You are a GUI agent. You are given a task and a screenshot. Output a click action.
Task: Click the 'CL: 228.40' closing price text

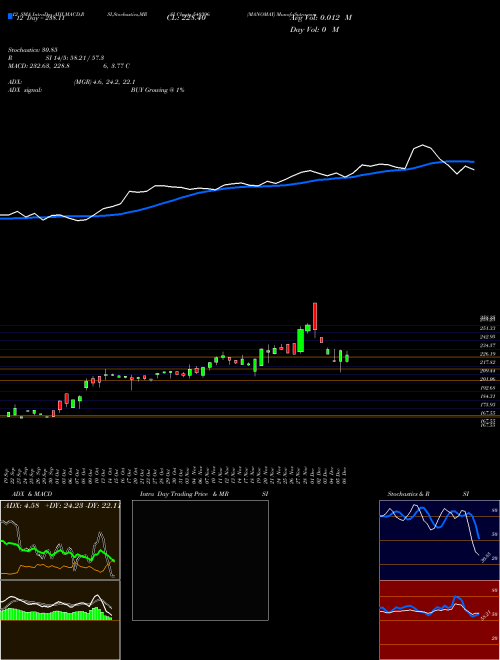[x=186, y=18]
